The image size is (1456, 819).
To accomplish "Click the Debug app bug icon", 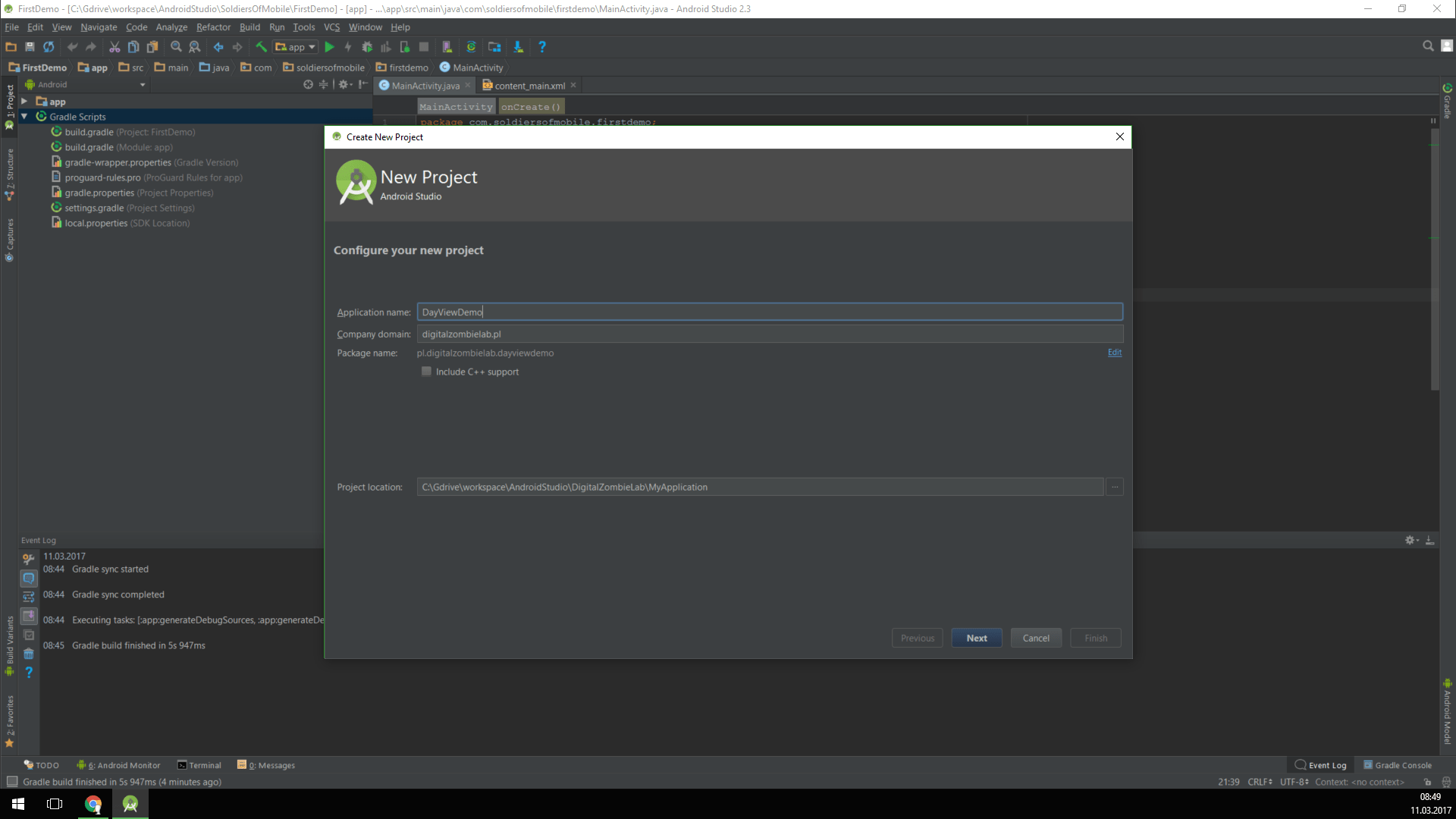I will tap(367, 47).
